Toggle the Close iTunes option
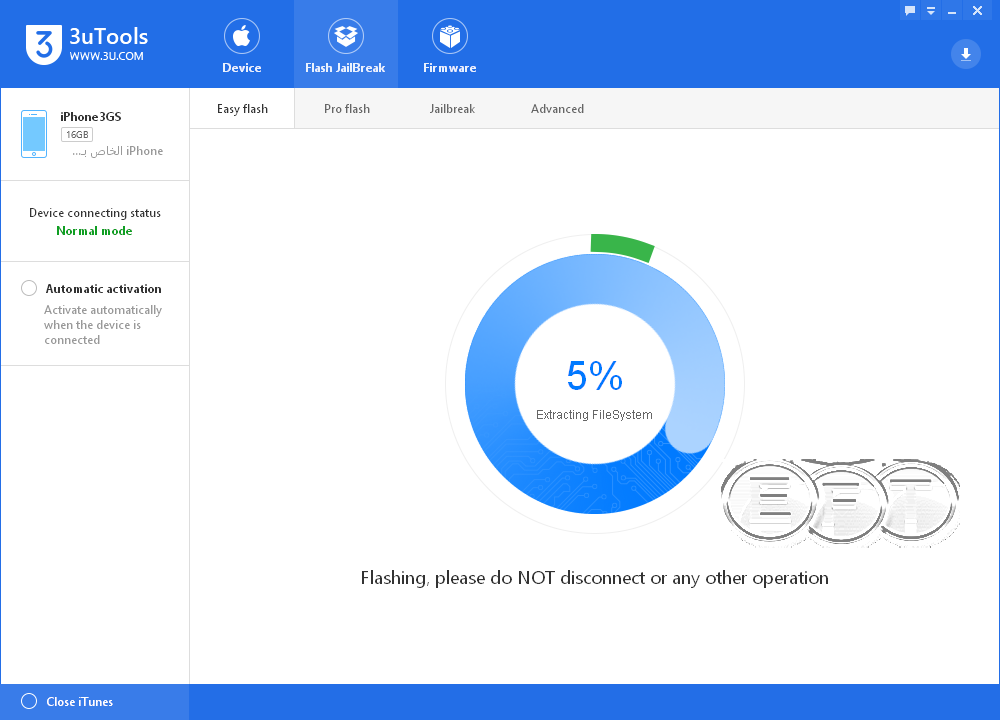The width and height of the screenshot is (1000, 720). pyautogui.click(x=29, y=702)
